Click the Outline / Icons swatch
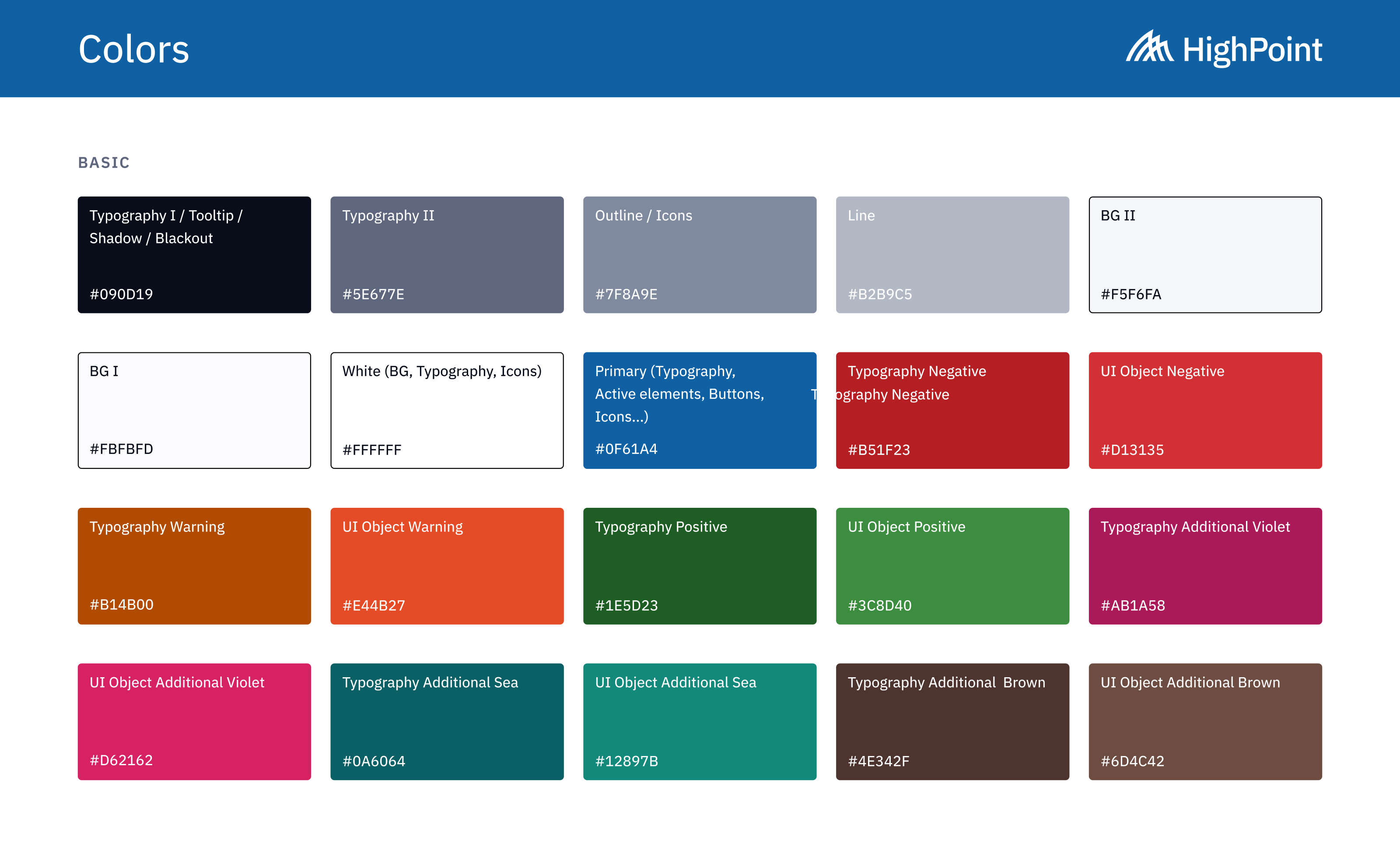The width and height of the screenshot is (1400, 858). pyautogui.click(x=700, y=255)
